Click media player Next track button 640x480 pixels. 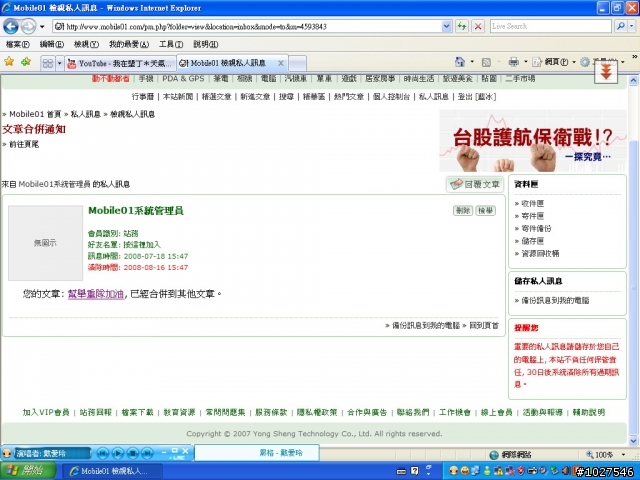(x=147, y=453)
